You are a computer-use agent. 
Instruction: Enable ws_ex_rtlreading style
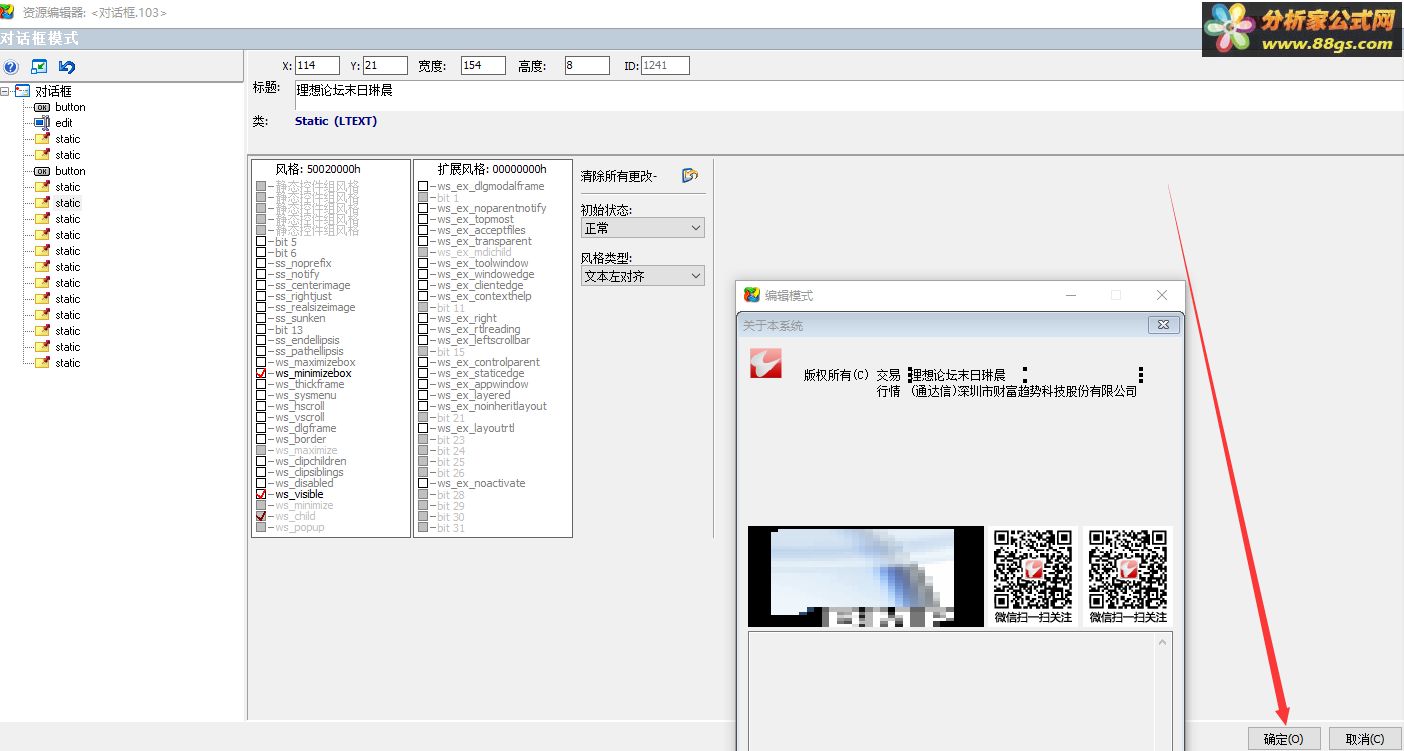click(423, 329)
